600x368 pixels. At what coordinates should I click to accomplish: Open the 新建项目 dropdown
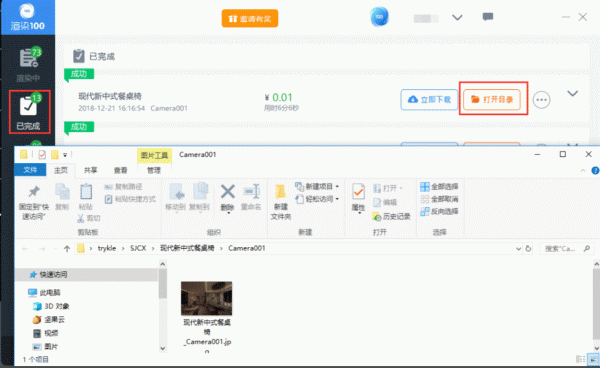(317, 187)
